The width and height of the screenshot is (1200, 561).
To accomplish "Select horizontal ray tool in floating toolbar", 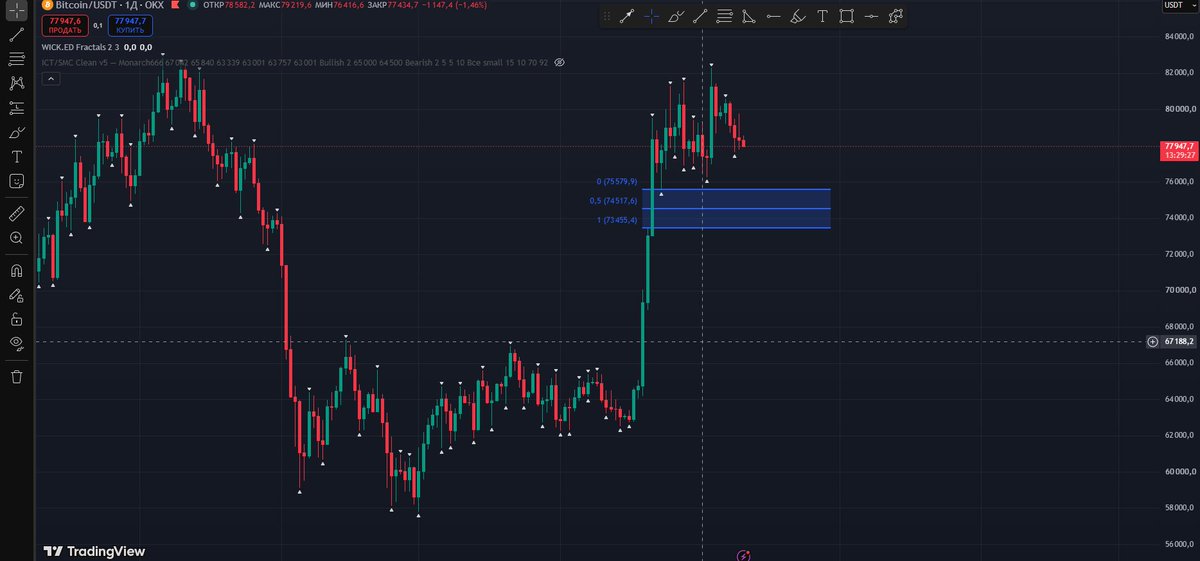I will 773,16.
